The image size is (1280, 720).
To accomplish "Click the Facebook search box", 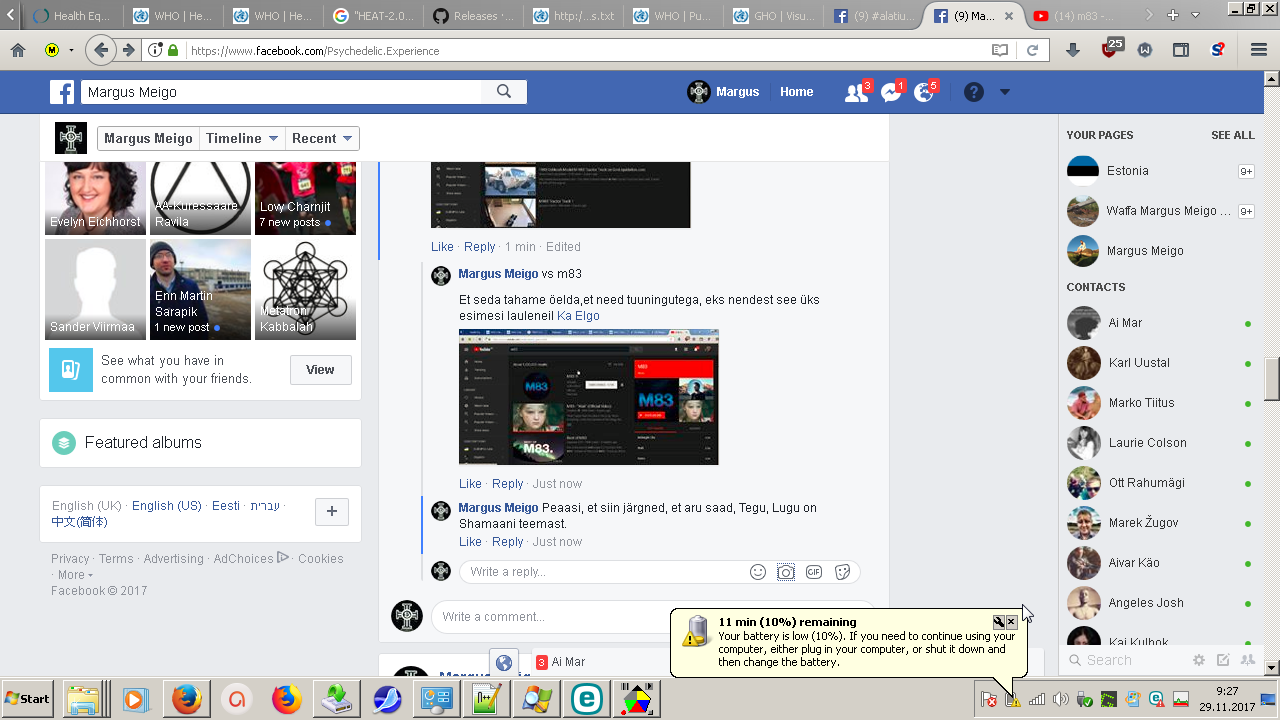I will point(281,92).
